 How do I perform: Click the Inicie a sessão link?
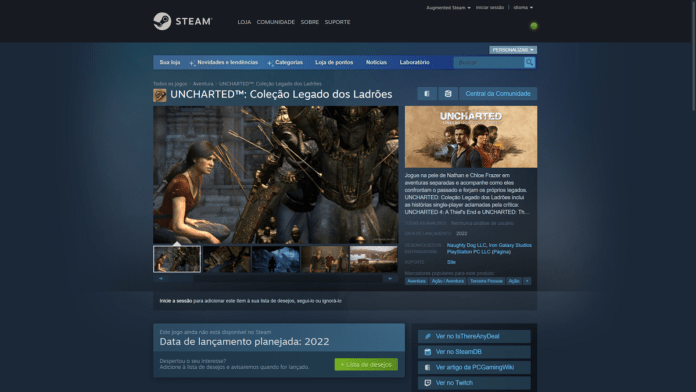[x=176, y=301]
